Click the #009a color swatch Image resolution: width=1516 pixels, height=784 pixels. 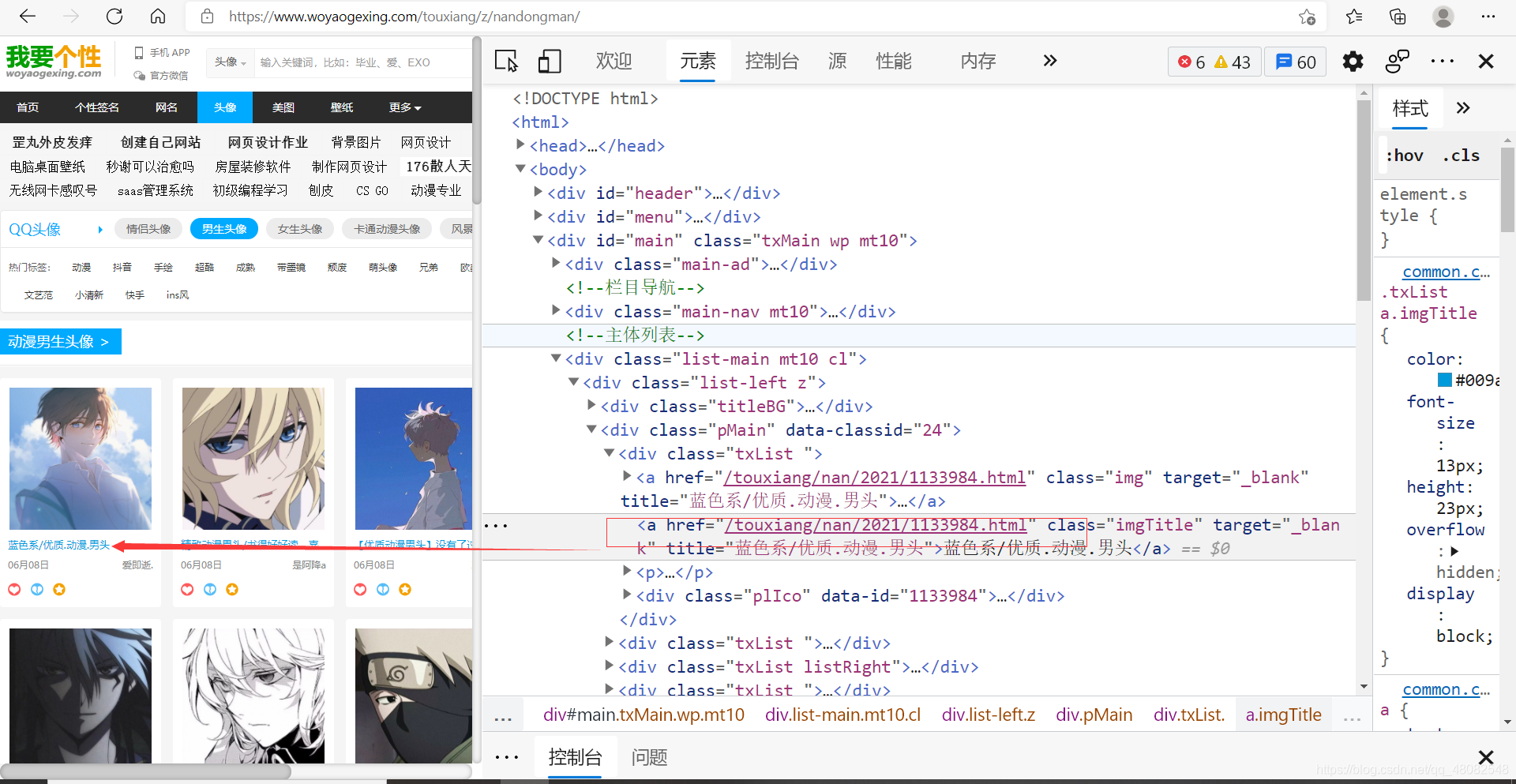point(1445,380)
